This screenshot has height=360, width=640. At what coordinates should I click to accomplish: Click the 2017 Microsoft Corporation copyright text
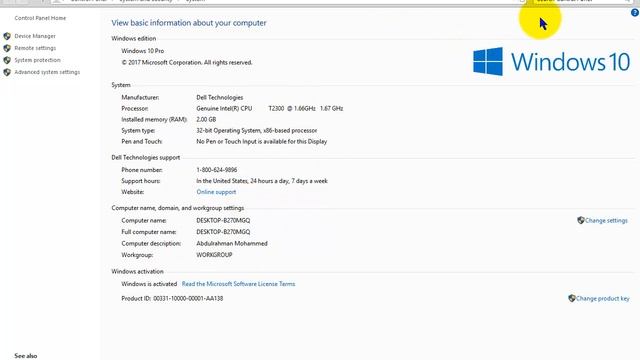187,62
